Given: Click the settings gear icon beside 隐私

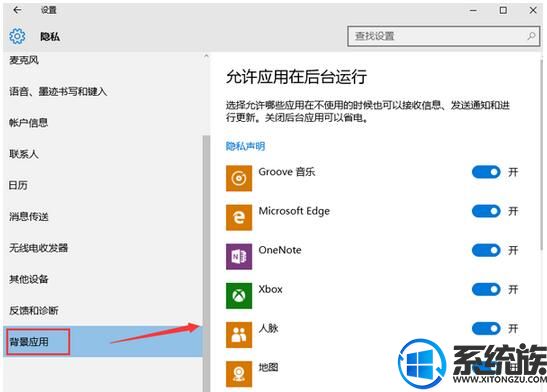Looking at the screenshot, I should (x=17, y=36).
